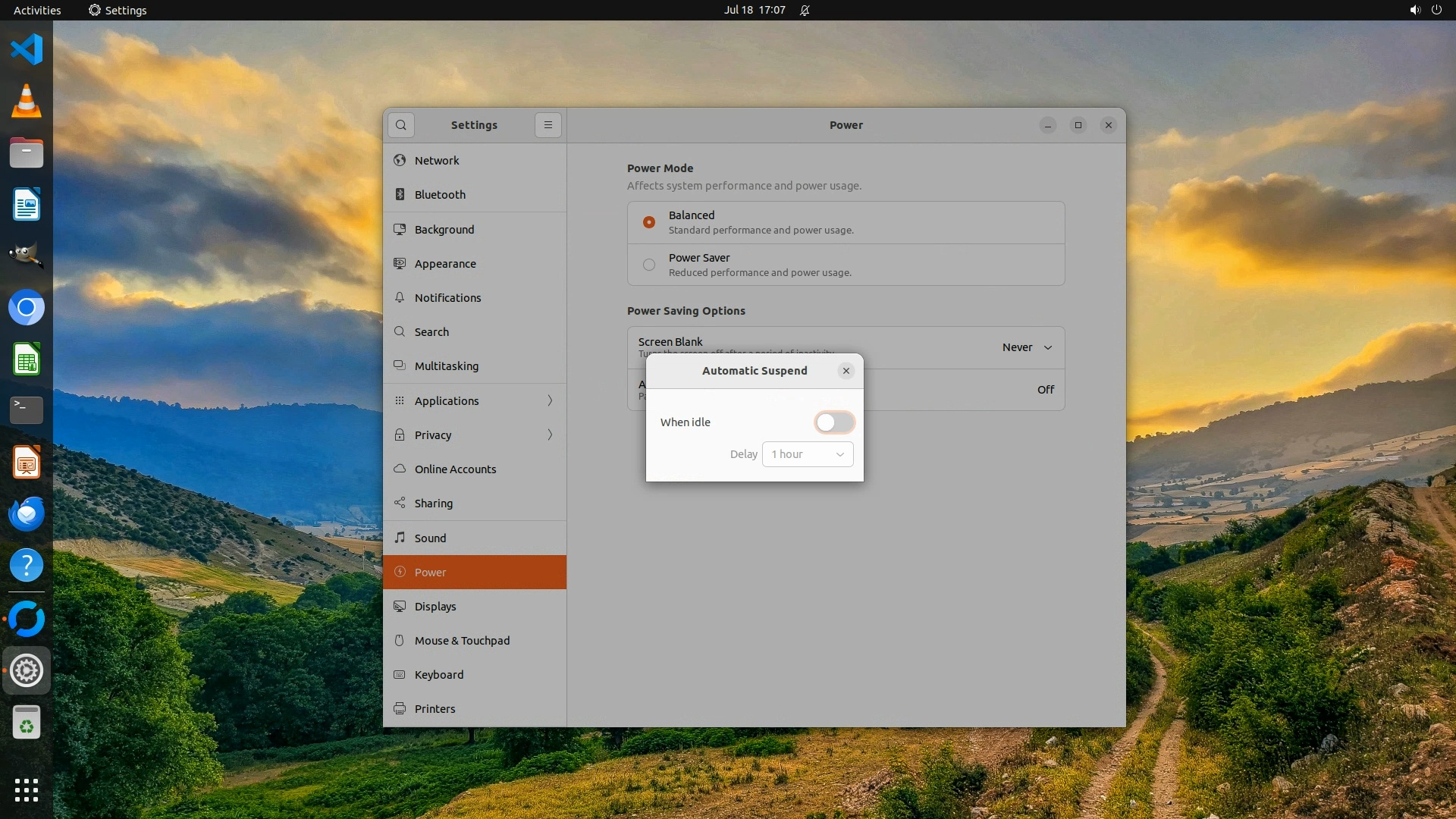Open the Network settings panel
The height and width of the screenshot is (819, 1456).
(x=437, y=161)
